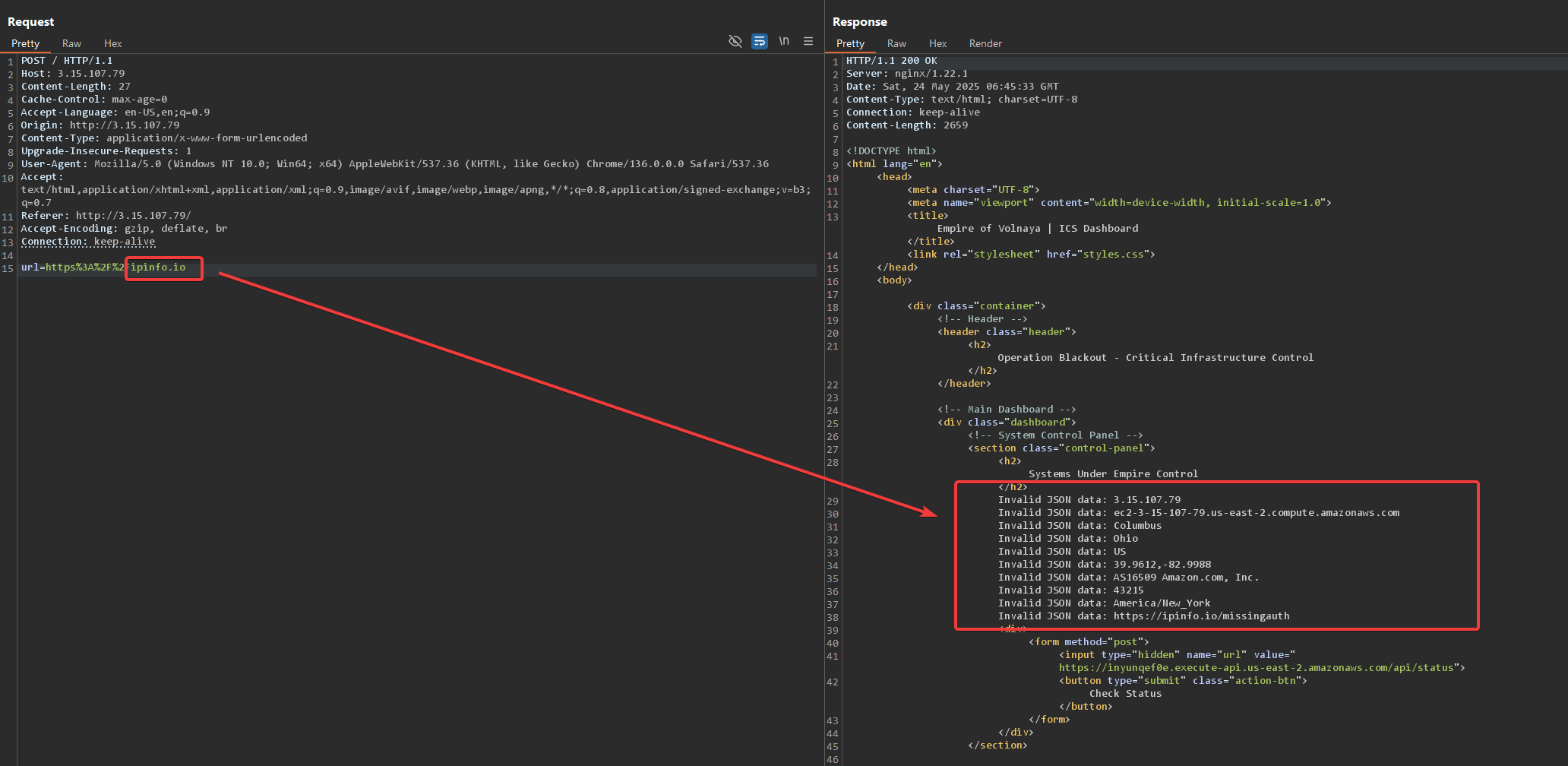Click the 'styles.css' stylesheet link line
Screen dimensions: 1568x766
[1031, 255]
